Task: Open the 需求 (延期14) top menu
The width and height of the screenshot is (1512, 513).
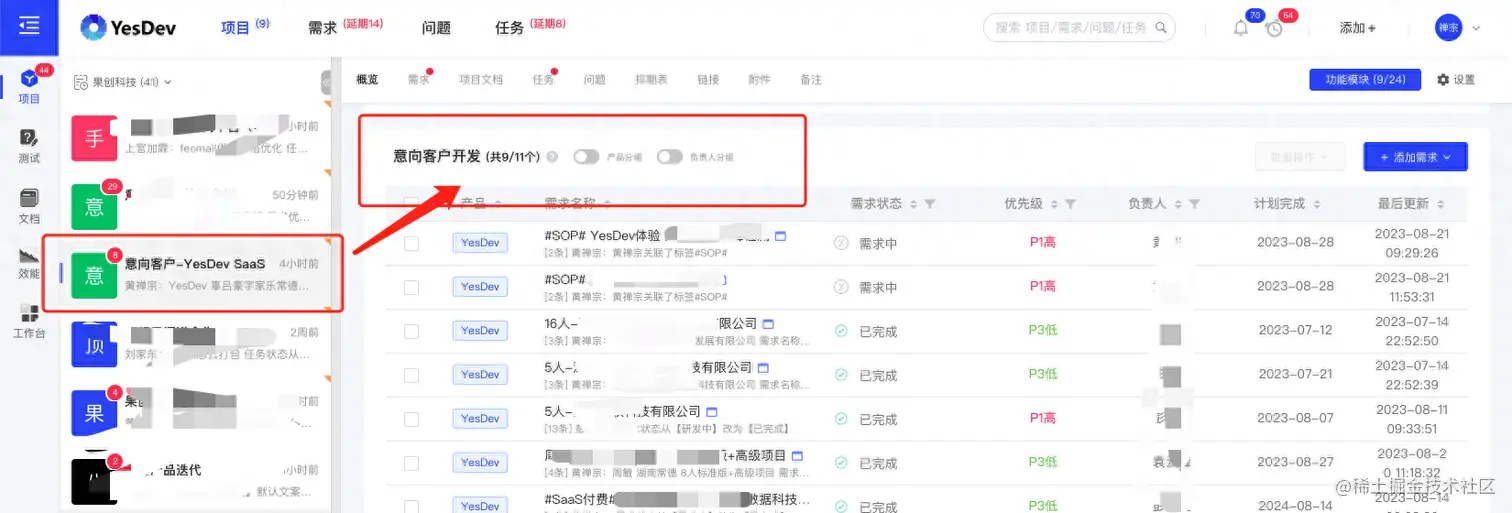Action: tap(345, 27)
